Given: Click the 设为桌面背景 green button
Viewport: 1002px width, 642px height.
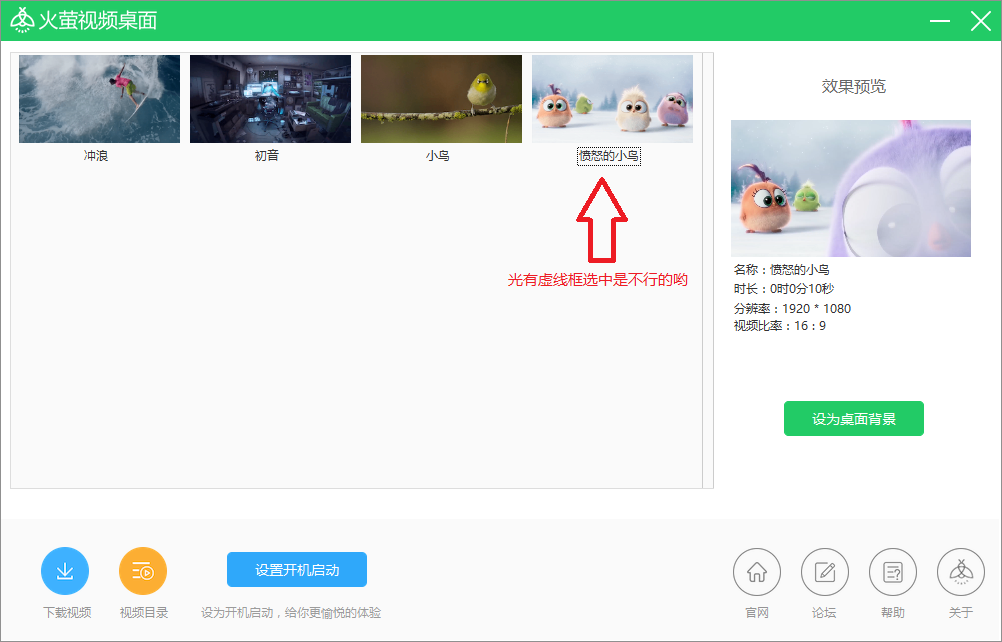Looking at the screenshot, I should pos(853,418).
